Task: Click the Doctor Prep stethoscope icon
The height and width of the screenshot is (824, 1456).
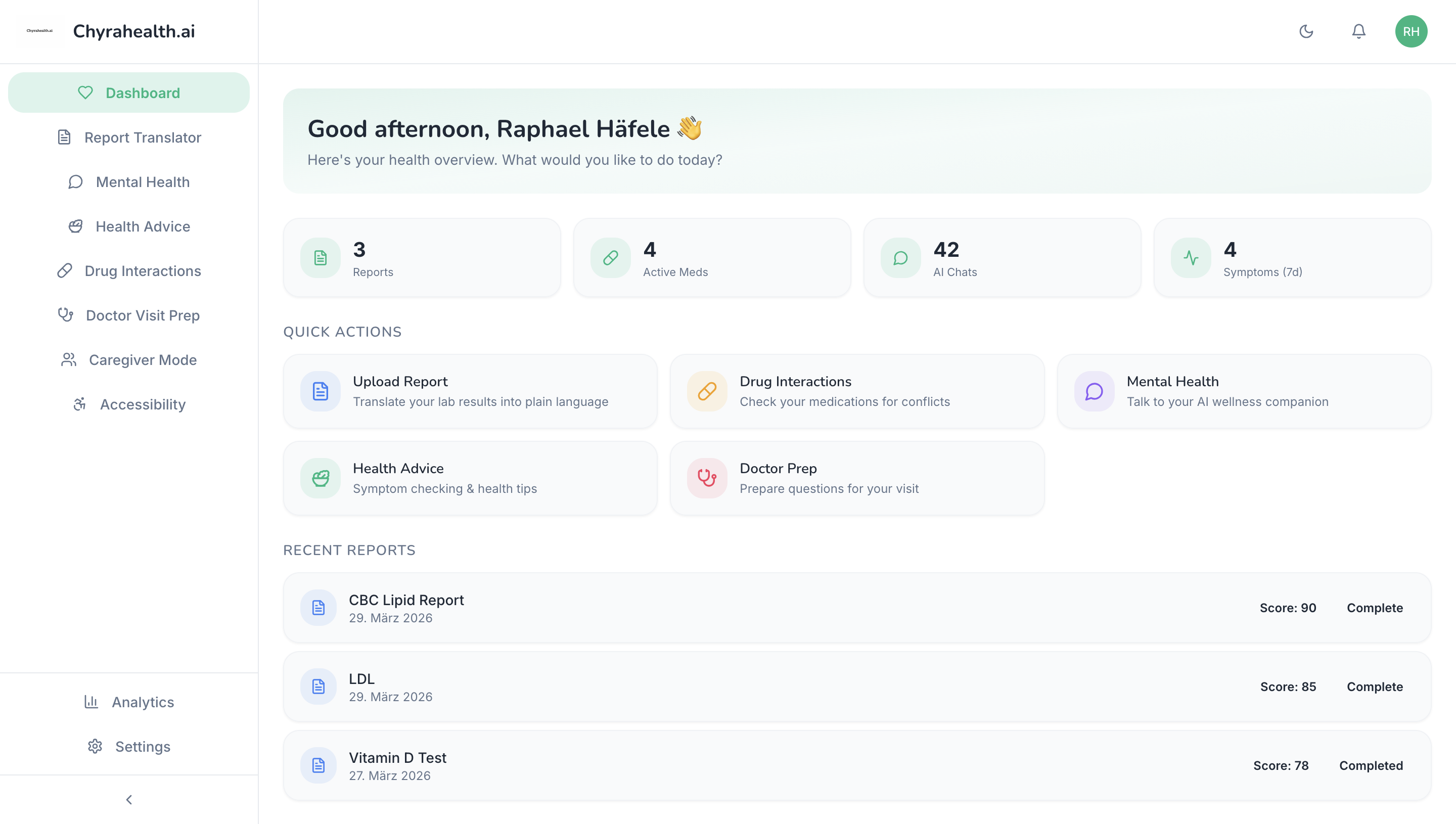Action: [x=707, y=478]
